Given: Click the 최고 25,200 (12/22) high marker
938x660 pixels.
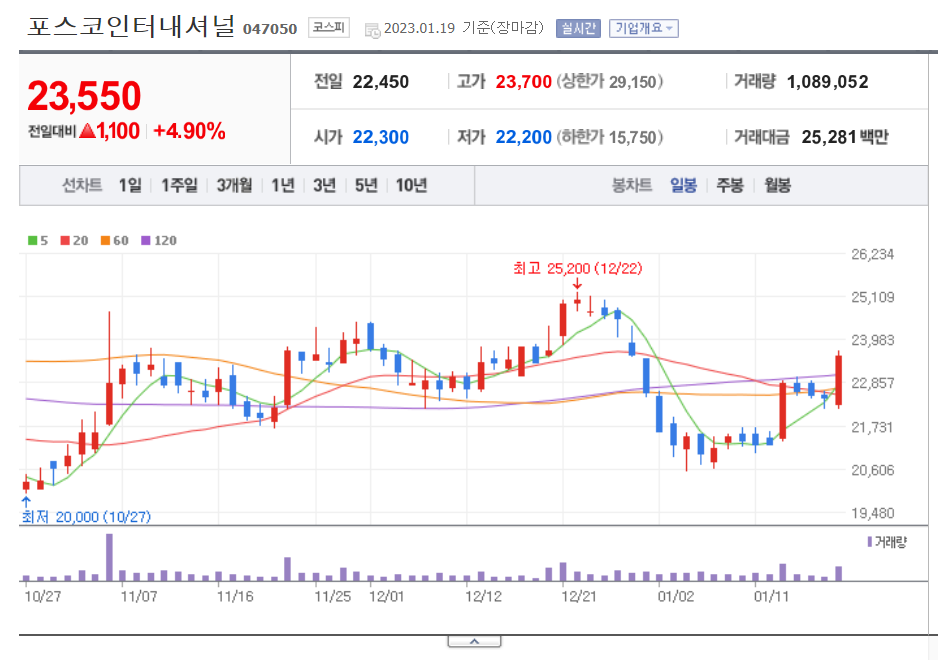Looking at the screenshot, I should click(577, 268).
